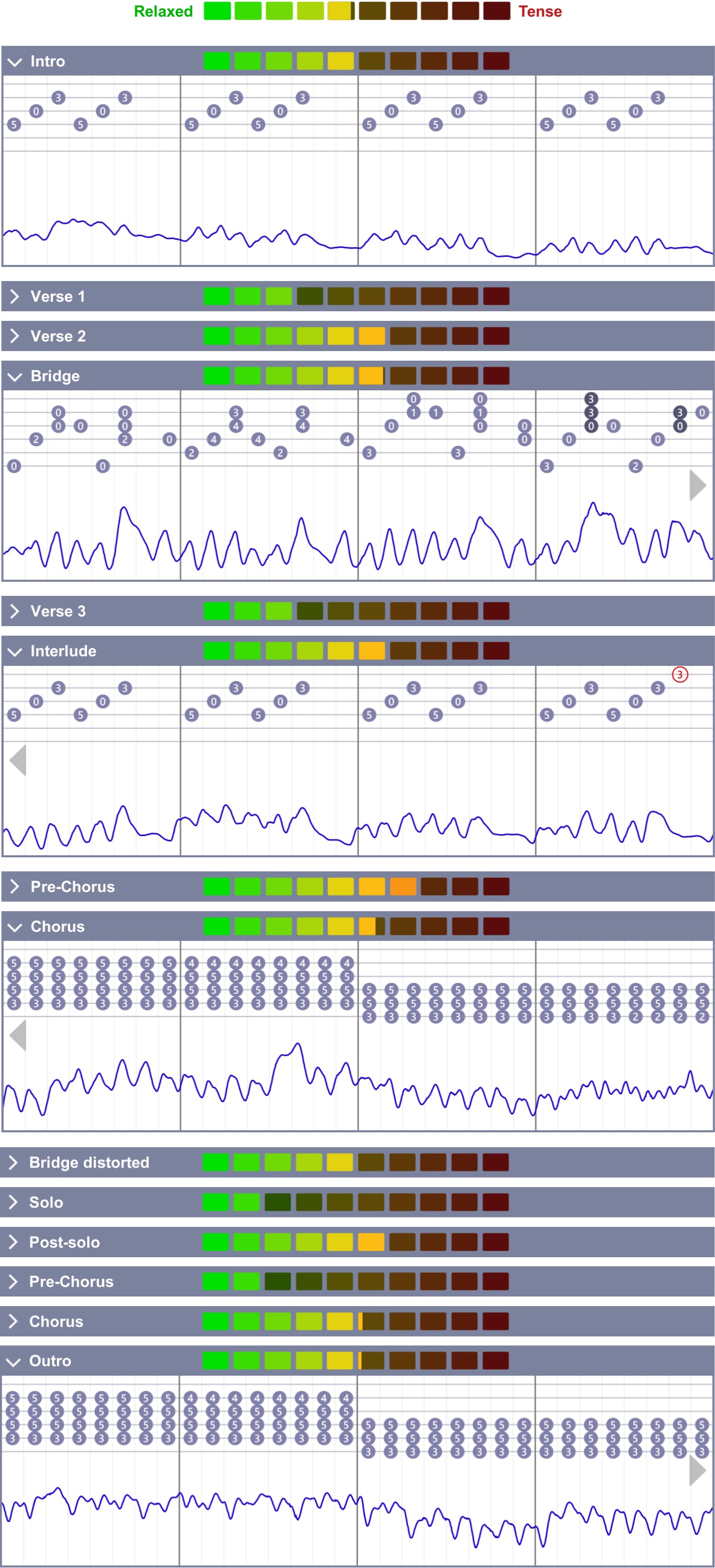The image size is (715, 1568).
Task: Click the Post-solo section title
Action: tap(64, 1242)
